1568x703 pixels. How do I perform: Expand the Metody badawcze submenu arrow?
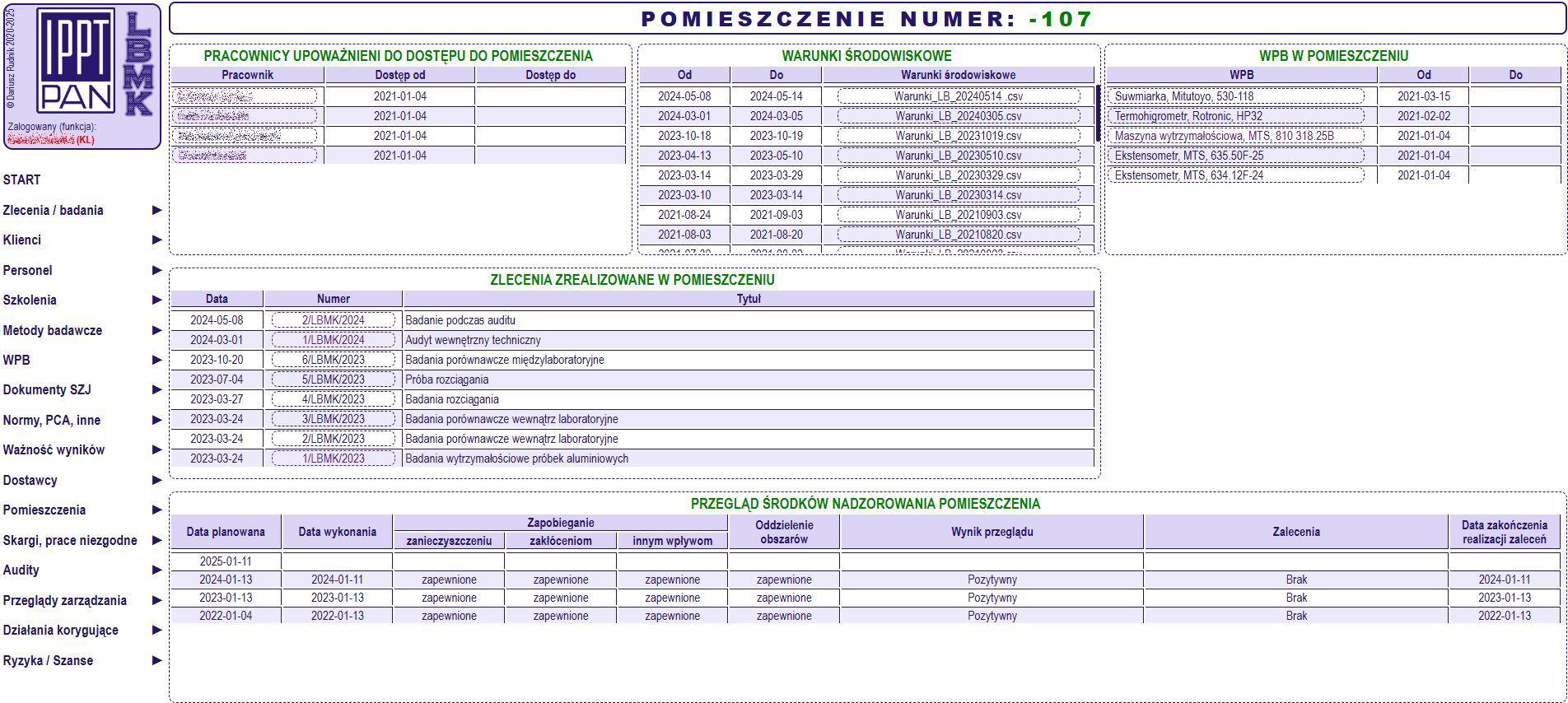pos(156,330)
